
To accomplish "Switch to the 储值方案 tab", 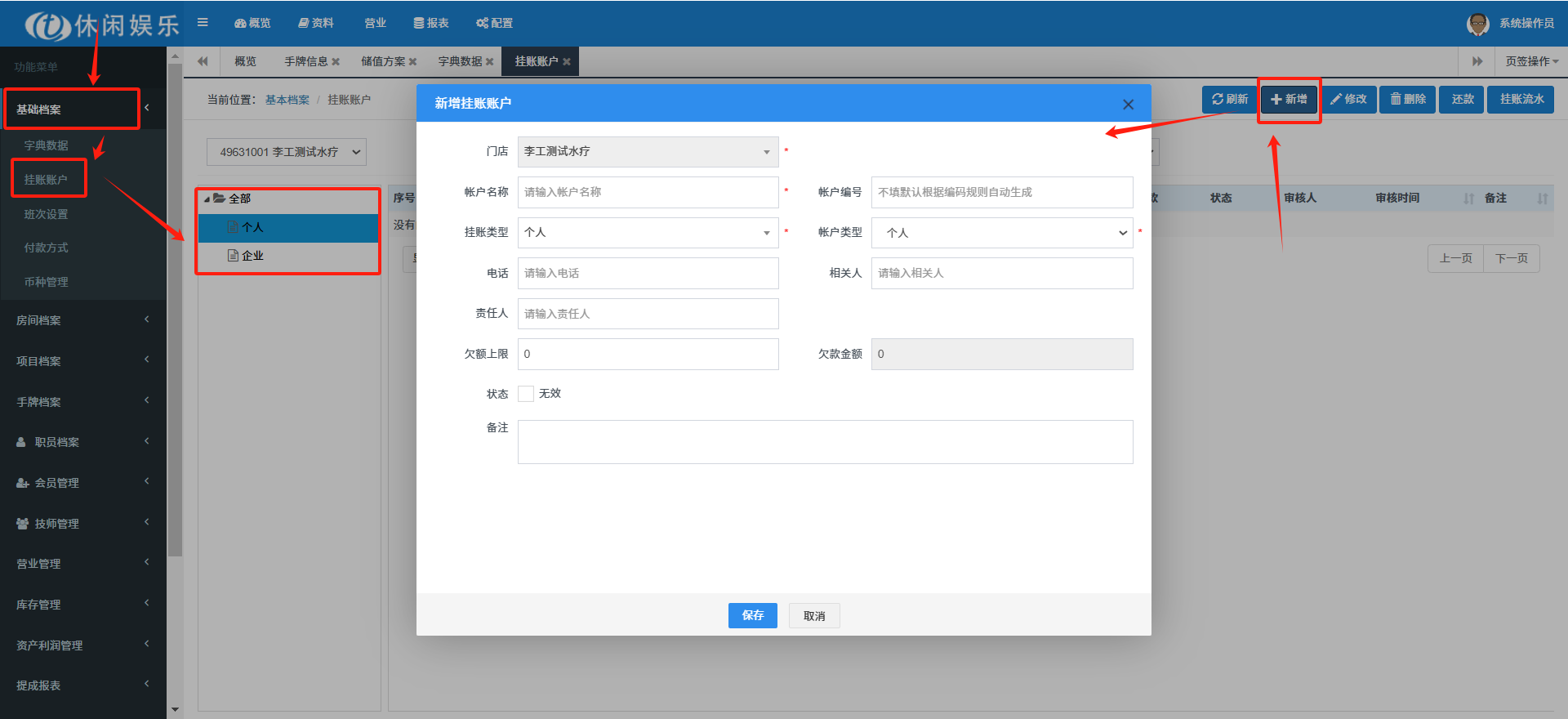I will click(x=383, y=61).
